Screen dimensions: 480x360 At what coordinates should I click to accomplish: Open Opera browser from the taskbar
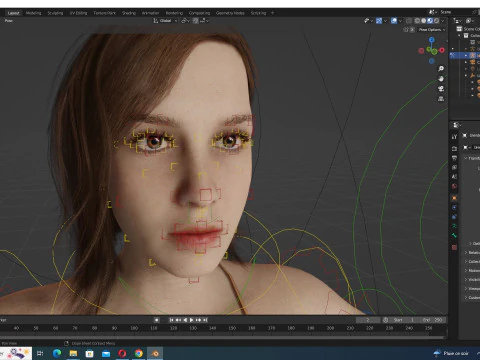[x=122, y=353]
